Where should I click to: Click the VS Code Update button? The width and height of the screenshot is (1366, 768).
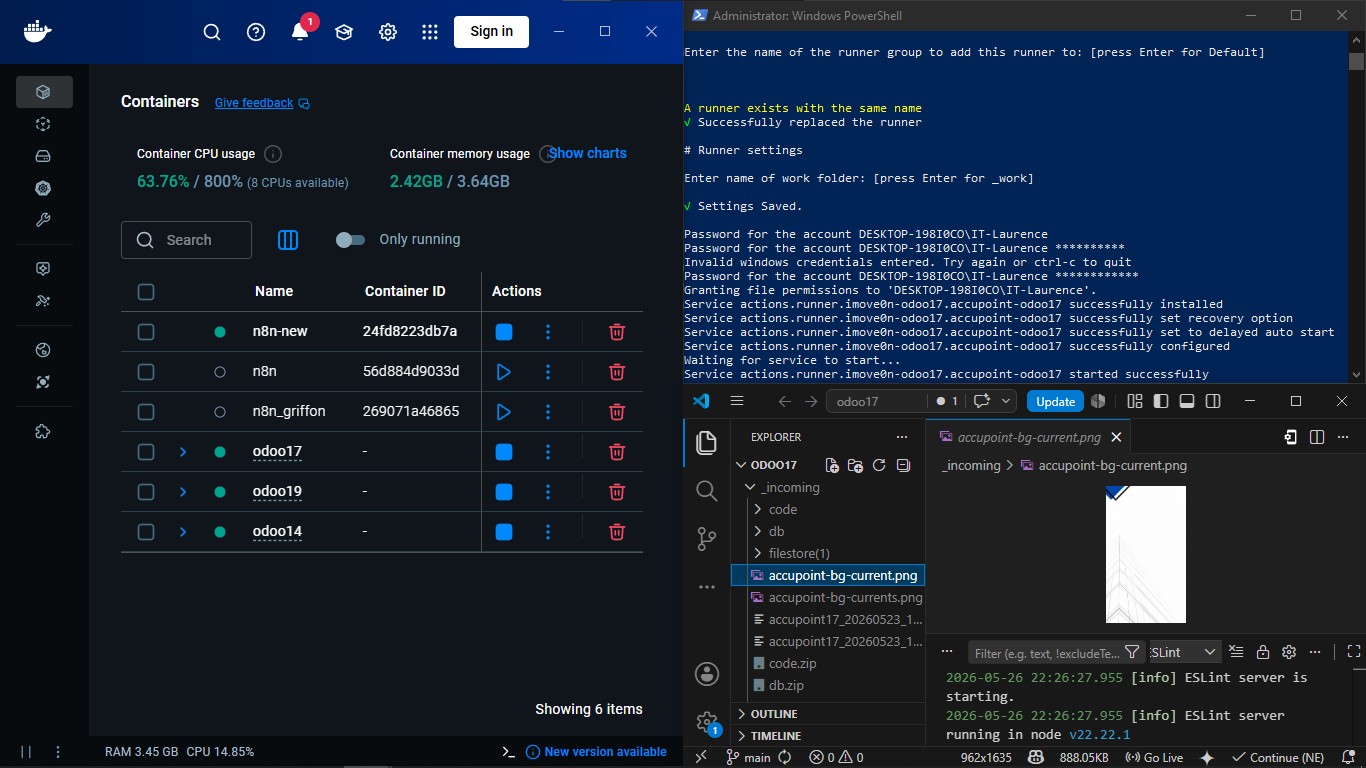click(1055, 401)
